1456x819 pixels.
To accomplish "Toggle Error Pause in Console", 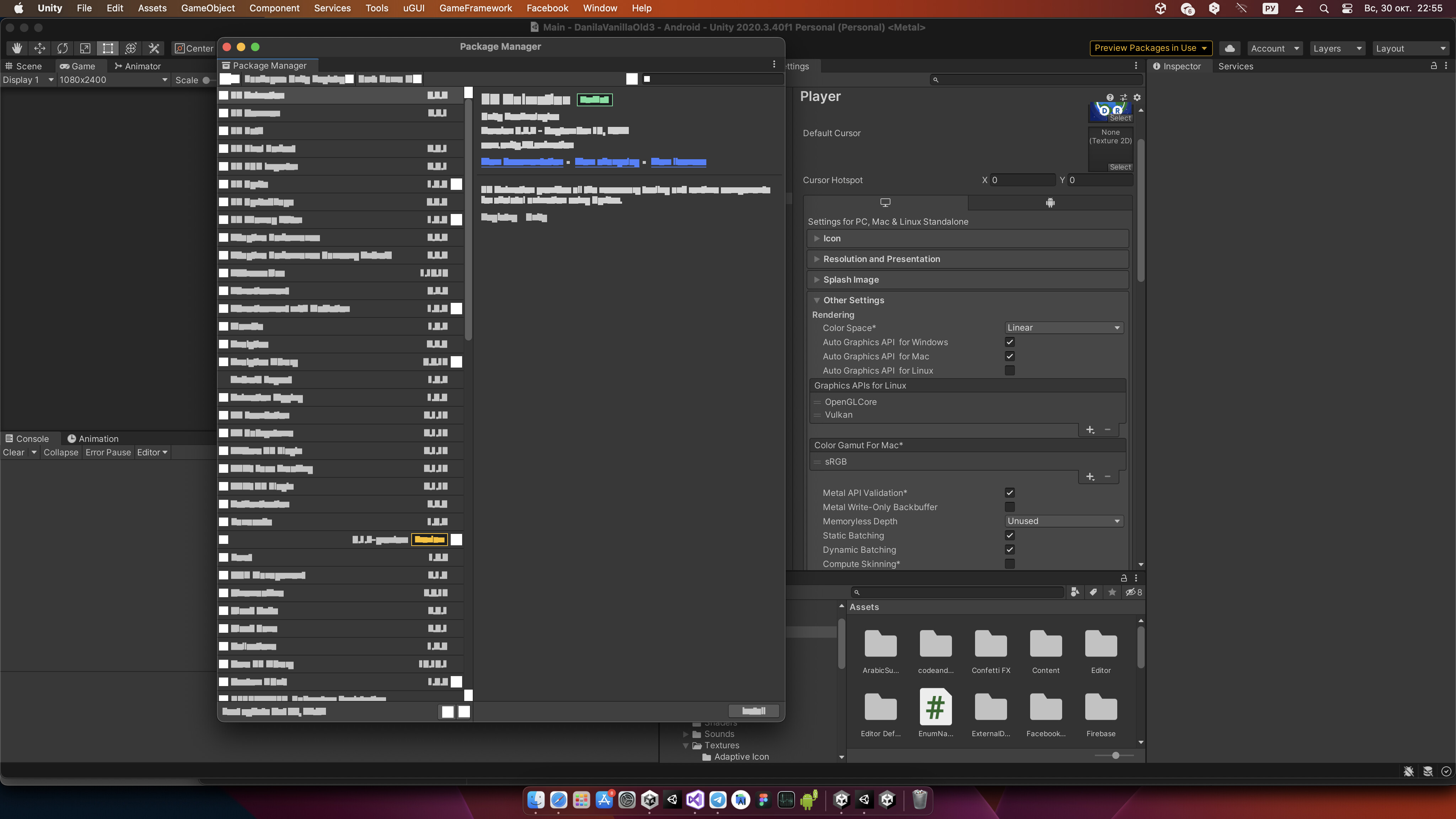I will click(108, 453).
